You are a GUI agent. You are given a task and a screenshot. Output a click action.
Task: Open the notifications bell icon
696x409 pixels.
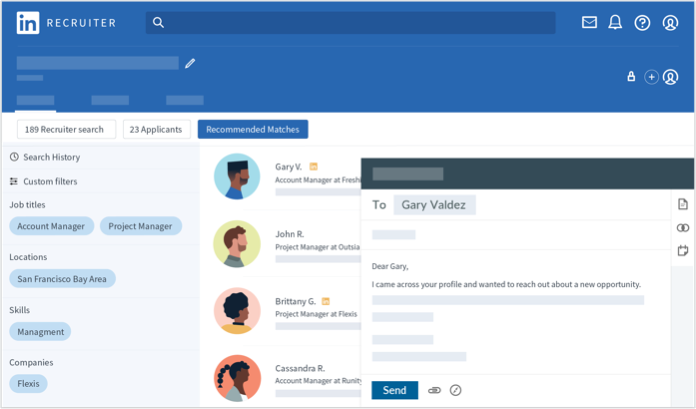pyautogui.click(x=615, y=22)
